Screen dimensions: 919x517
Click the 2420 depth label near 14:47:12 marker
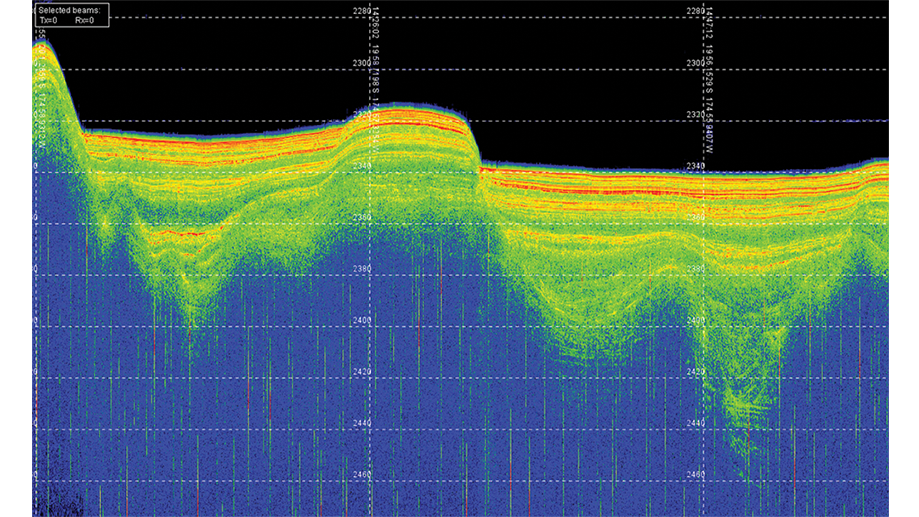(x=695, y=372)
